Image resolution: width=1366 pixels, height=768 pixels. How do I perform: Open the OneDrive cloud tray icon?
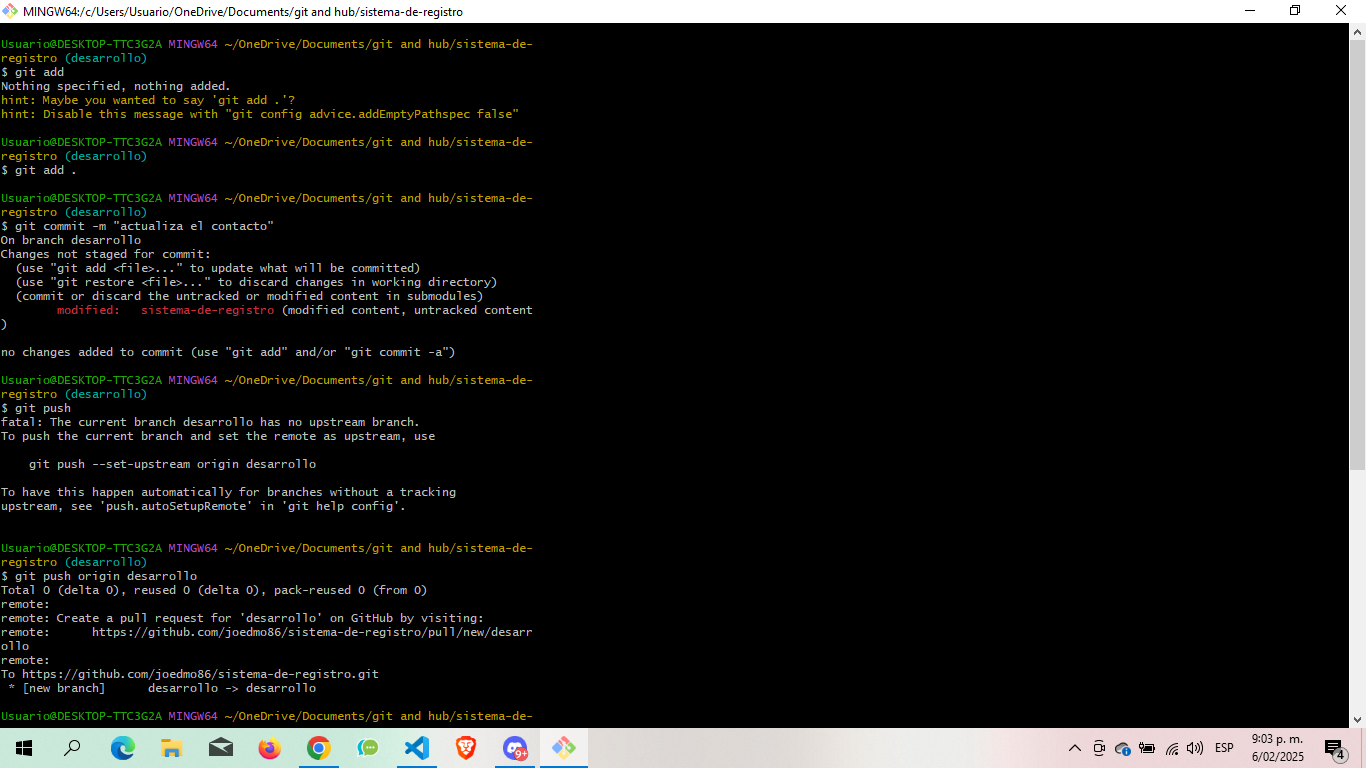pyautogui.click(x=1122, y=748)
